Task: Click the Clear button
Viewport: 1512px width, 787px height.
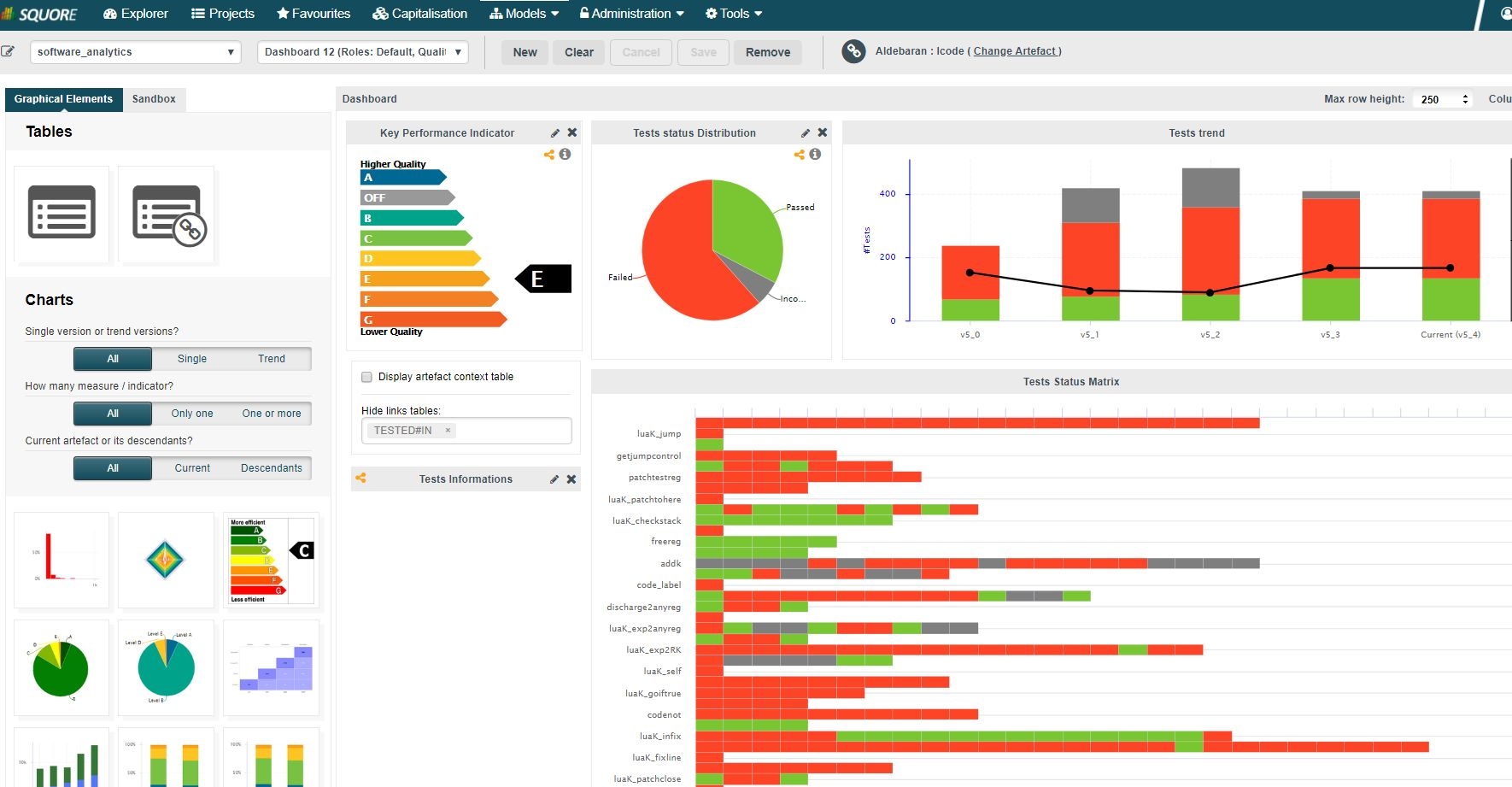Action: pos(579,52)
